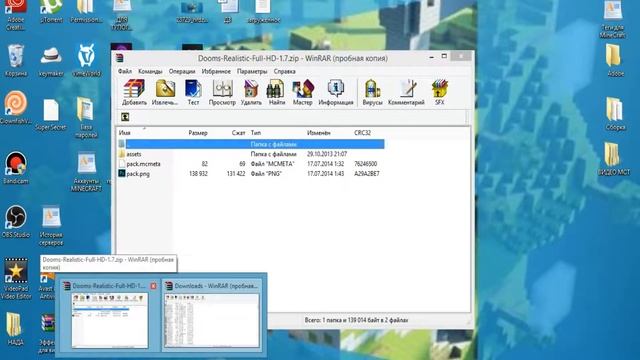Sort by the CRC32 column header
640x360 pixels.
click(362, 133)
